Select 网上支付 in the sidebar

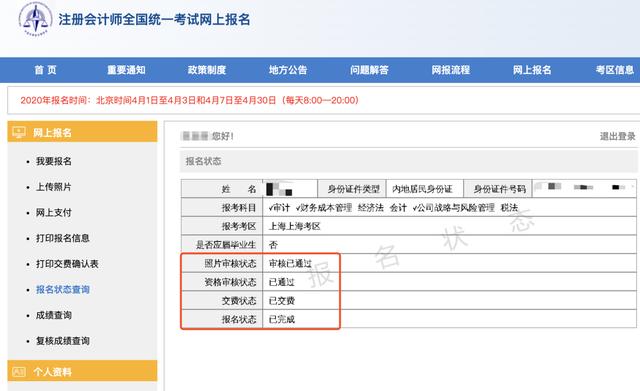[x=54, y=213]
